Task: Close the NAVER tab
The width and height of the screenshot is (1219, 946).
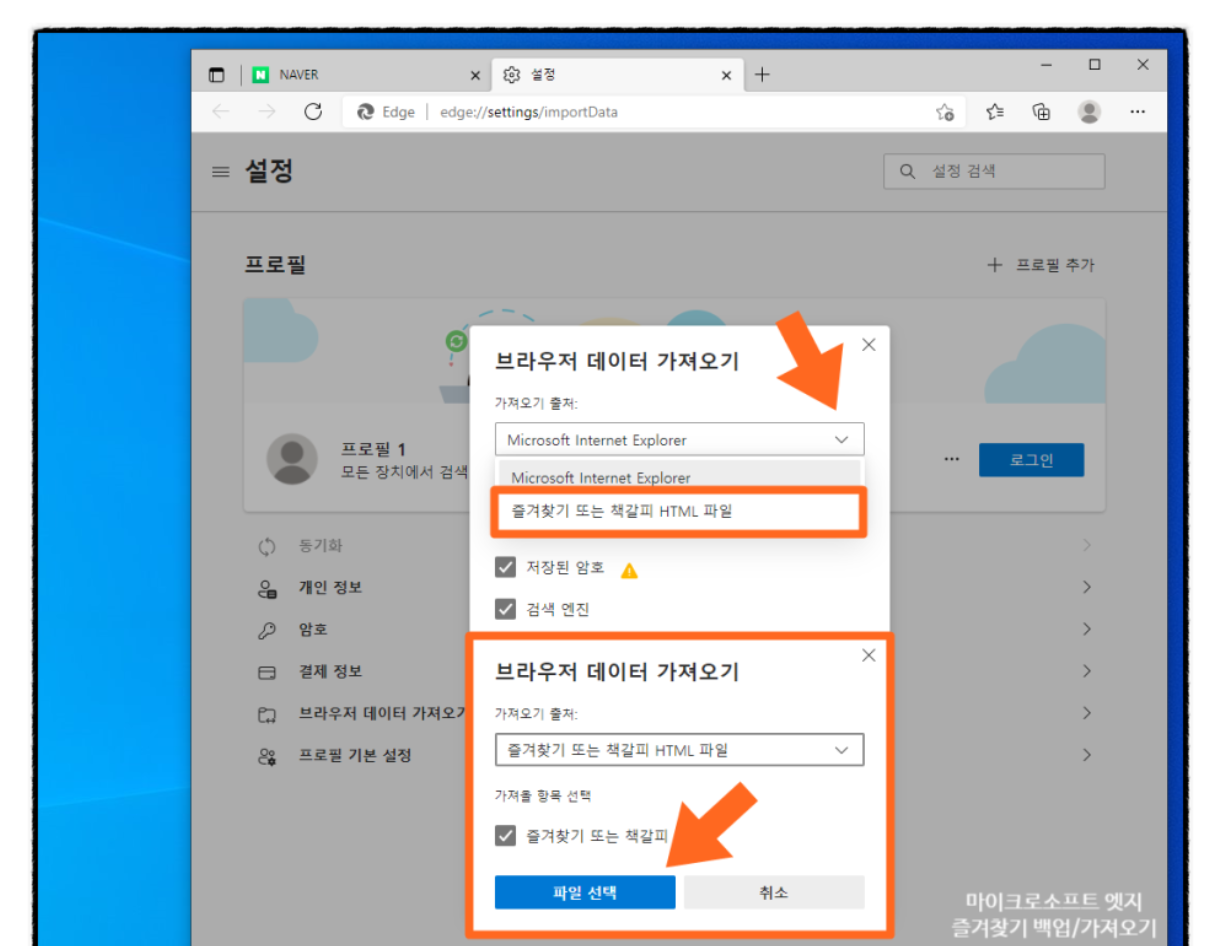Action: pyautogui.click(x=475, y=75)
